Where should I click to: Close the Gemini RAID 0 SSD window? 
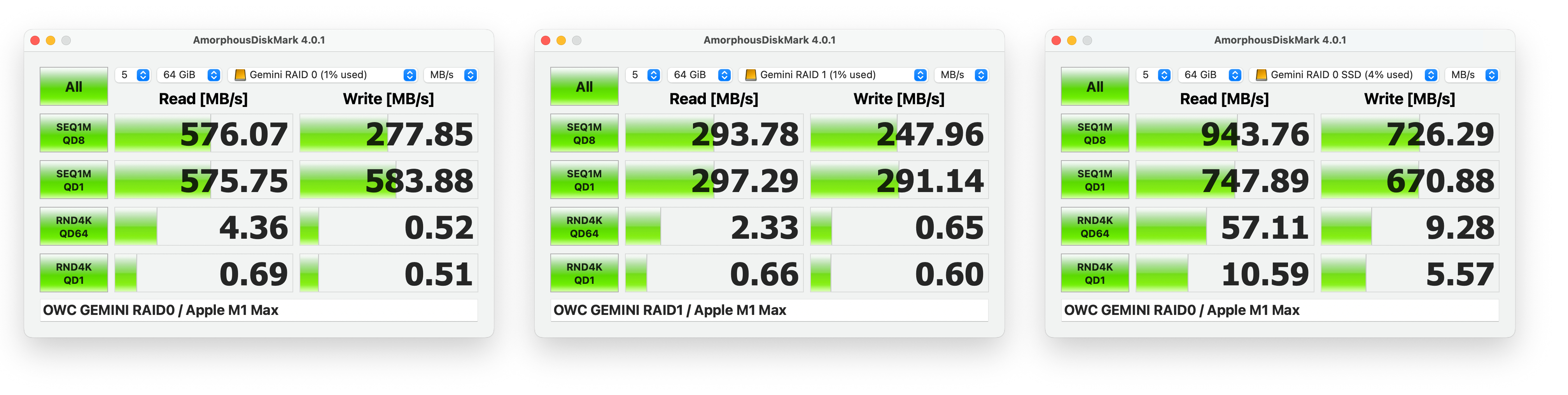1056,41
